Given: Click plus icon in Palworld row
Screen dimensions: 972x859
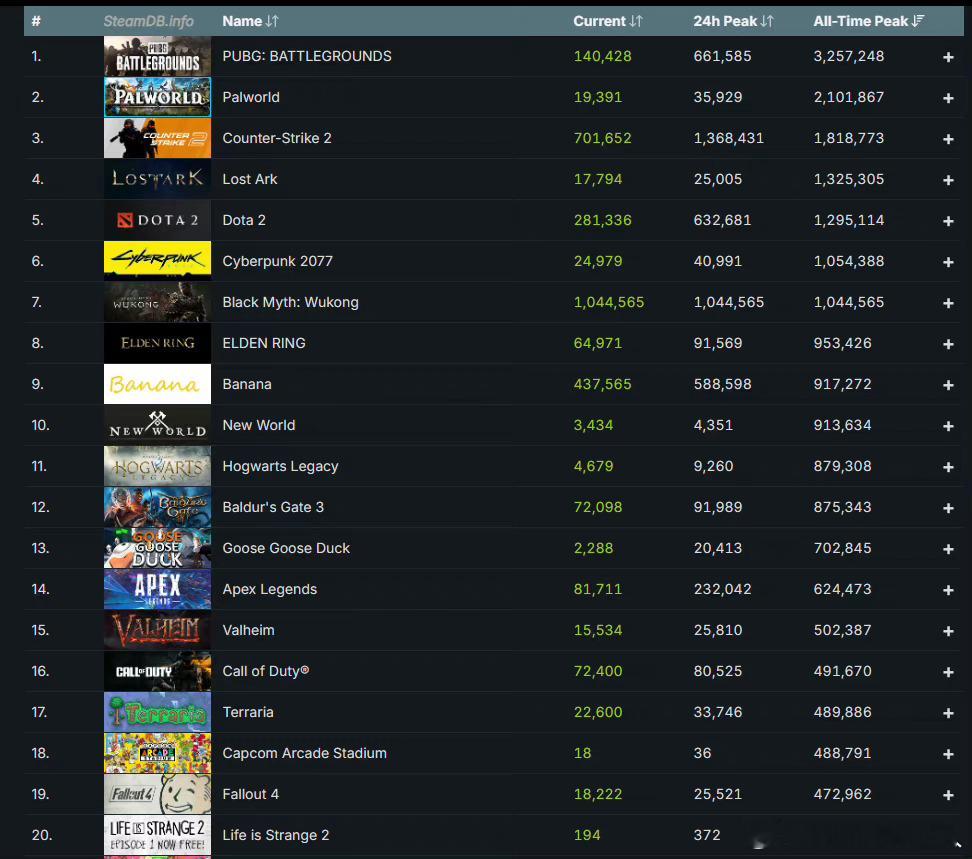Looking at the screenshot, I should 948,98.
